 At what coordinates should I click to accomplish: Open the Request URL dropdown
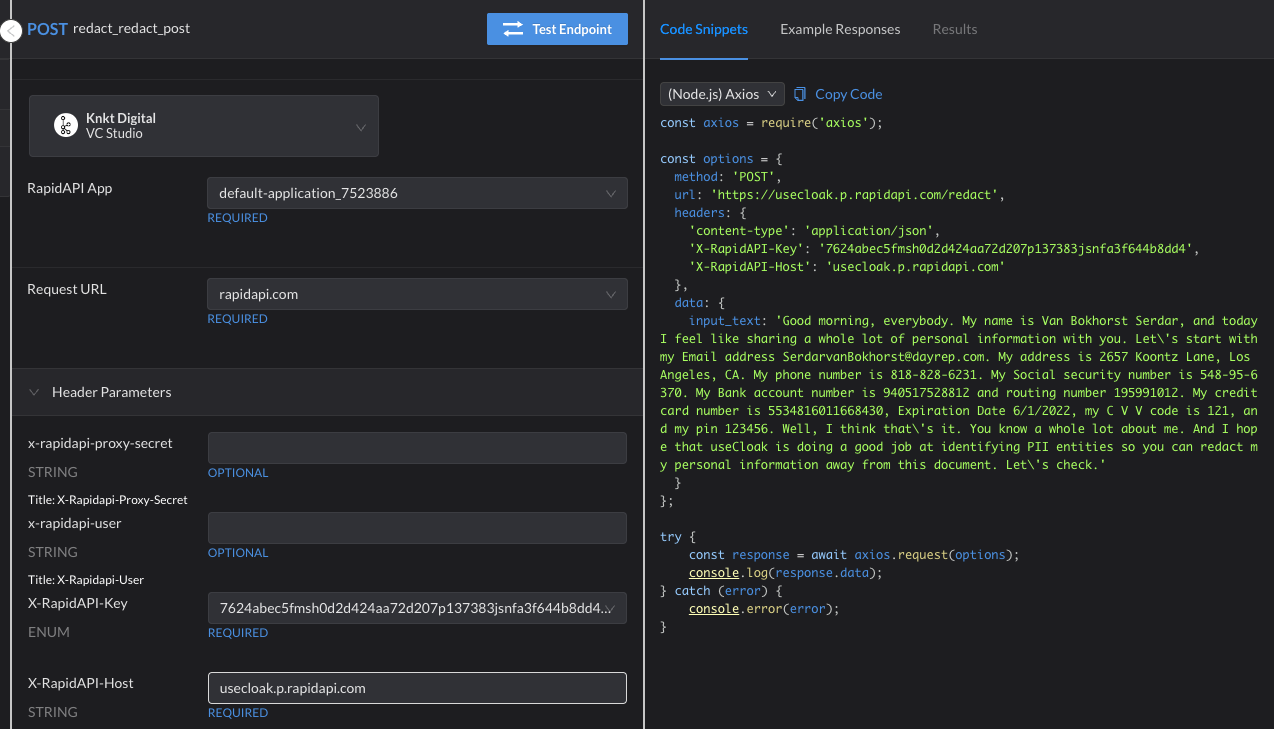click(x=416, y=294)
